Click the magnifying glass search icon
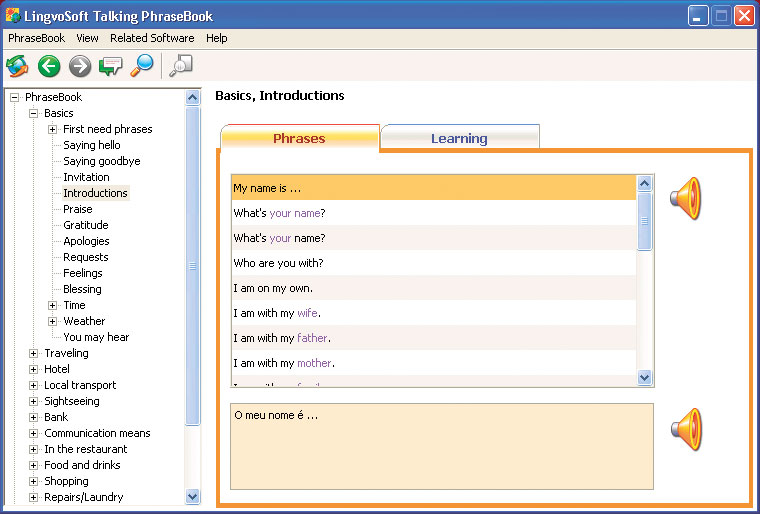 [142, 65]
